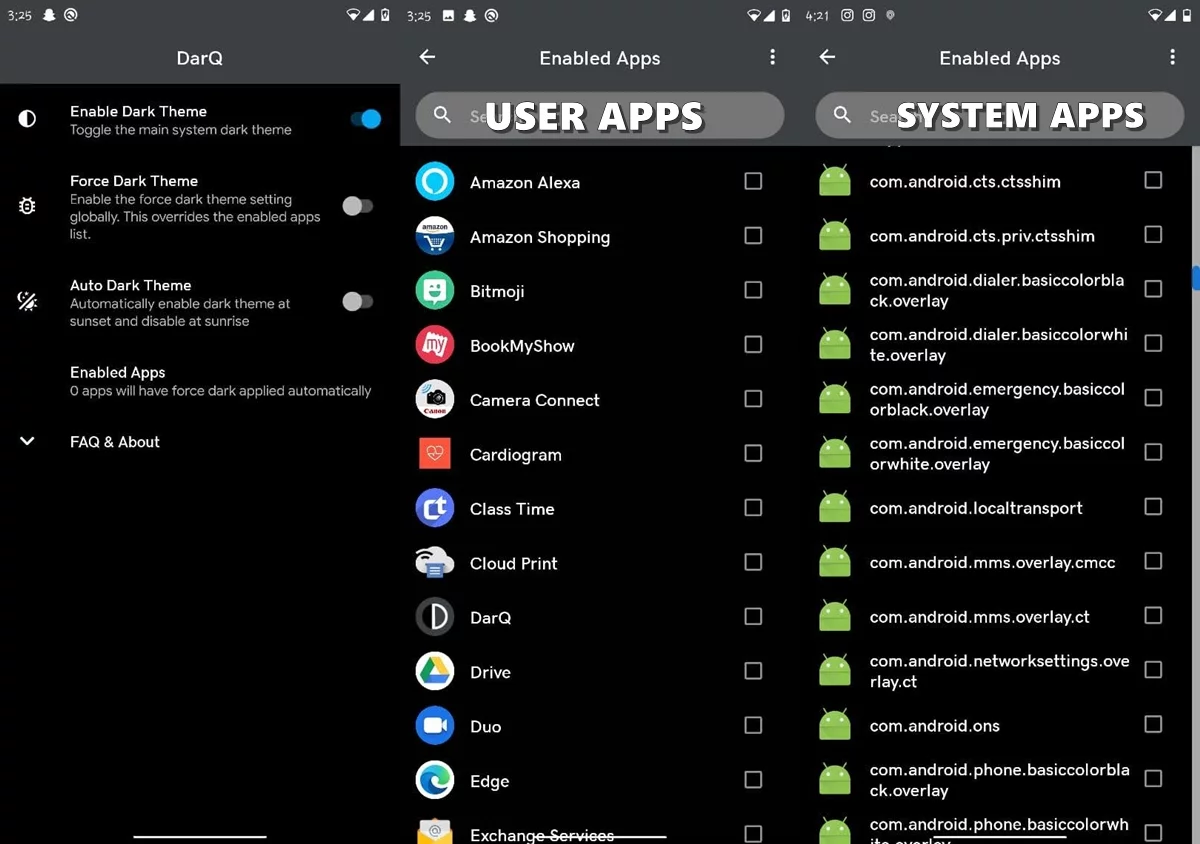Click the scrollbar thumb in System Apps list

[1195, 277]
